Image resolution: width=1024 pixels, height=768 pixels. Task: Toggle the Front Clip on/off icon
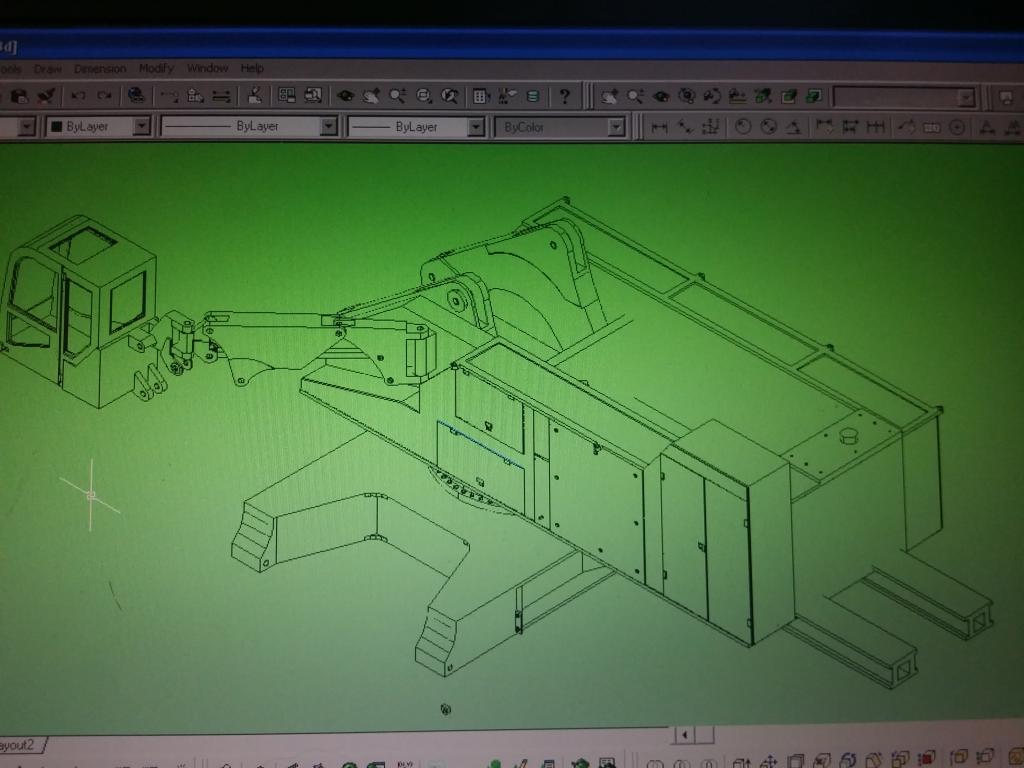click(x=789, y=97)
